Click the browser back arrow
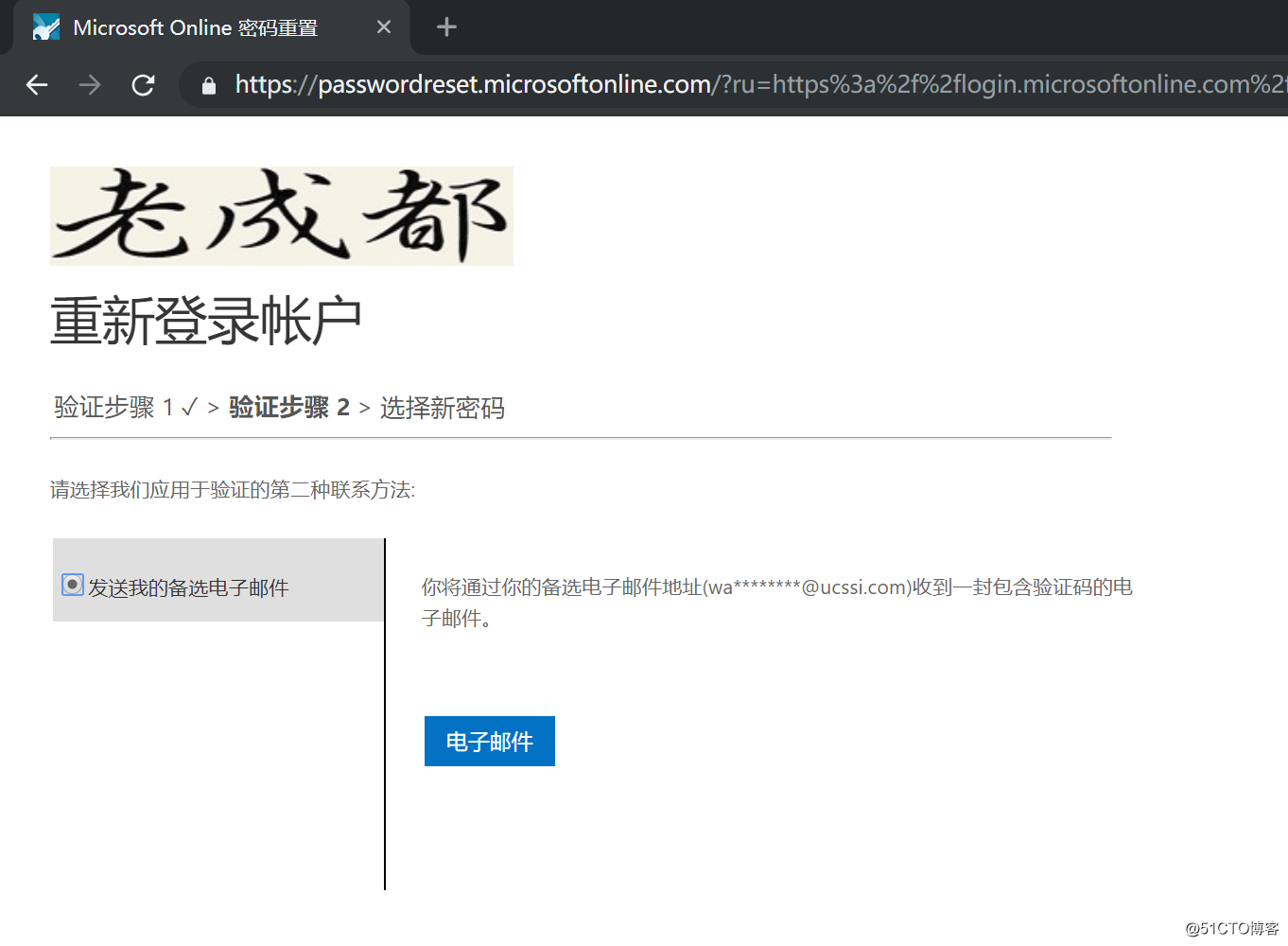 coord(37,85)
